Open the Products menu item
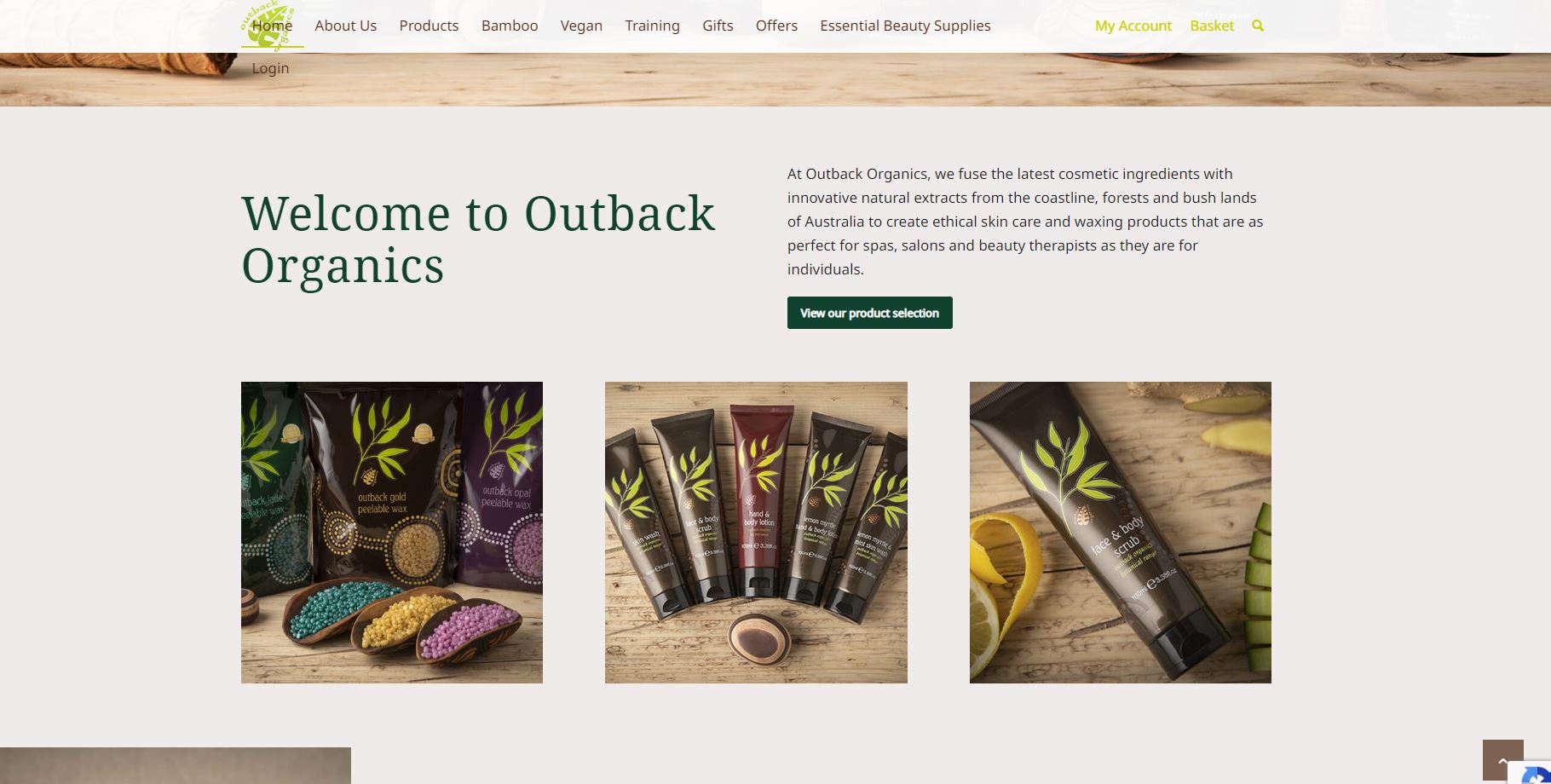The width and height of the screenshot is (1551, 784). [x=429, y=26]
